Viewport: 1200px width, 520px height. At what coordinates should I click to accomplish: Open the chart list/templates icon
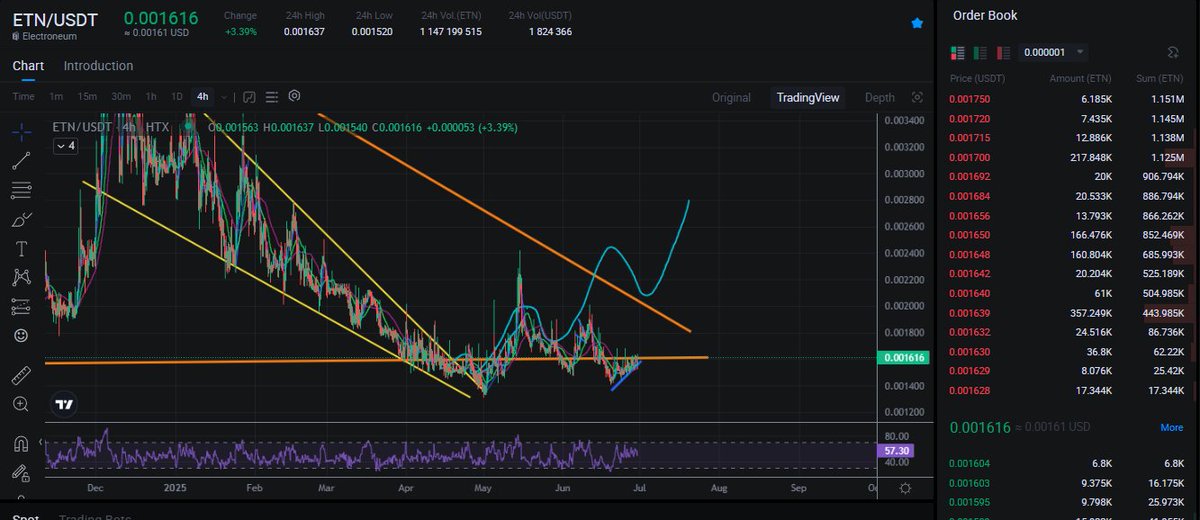click(x=272, y=96)
